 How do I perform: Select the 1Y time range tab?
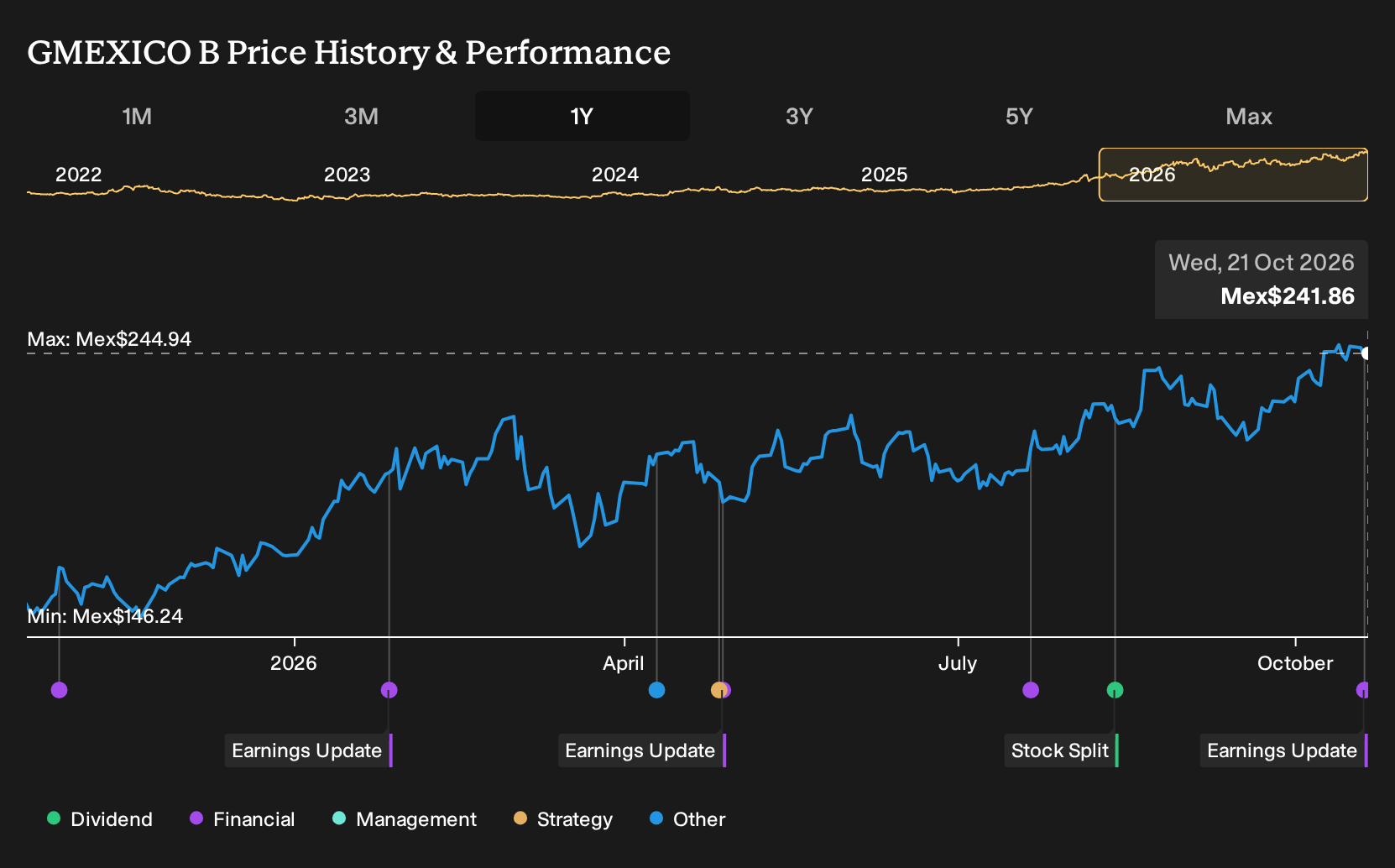[582, 116]
